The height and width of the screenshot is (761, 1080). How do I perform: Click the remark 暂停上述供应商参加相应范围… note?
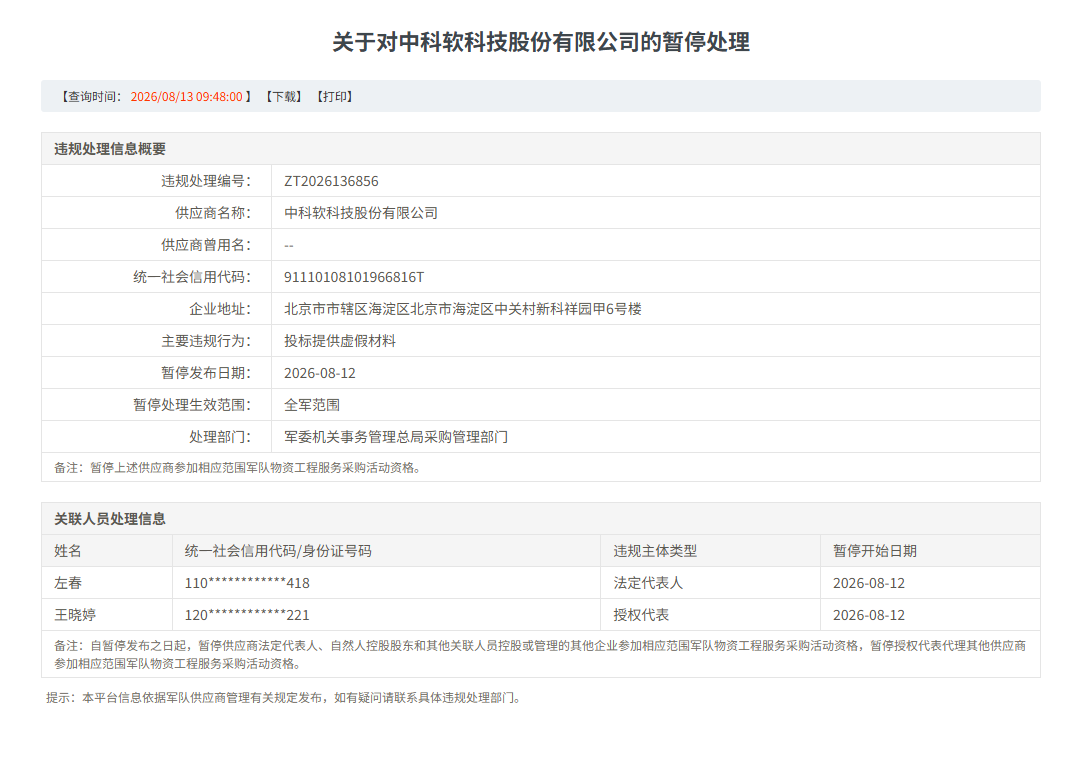click(238, 468)
